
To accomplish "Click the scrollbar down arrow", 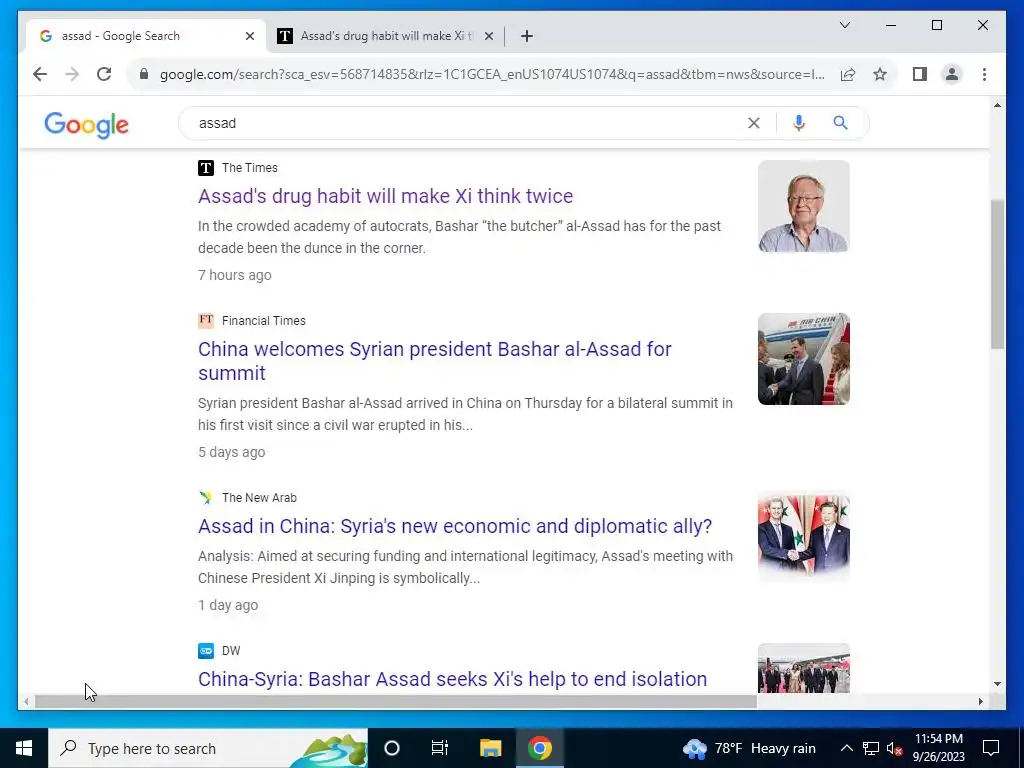I will pos(997,684).
